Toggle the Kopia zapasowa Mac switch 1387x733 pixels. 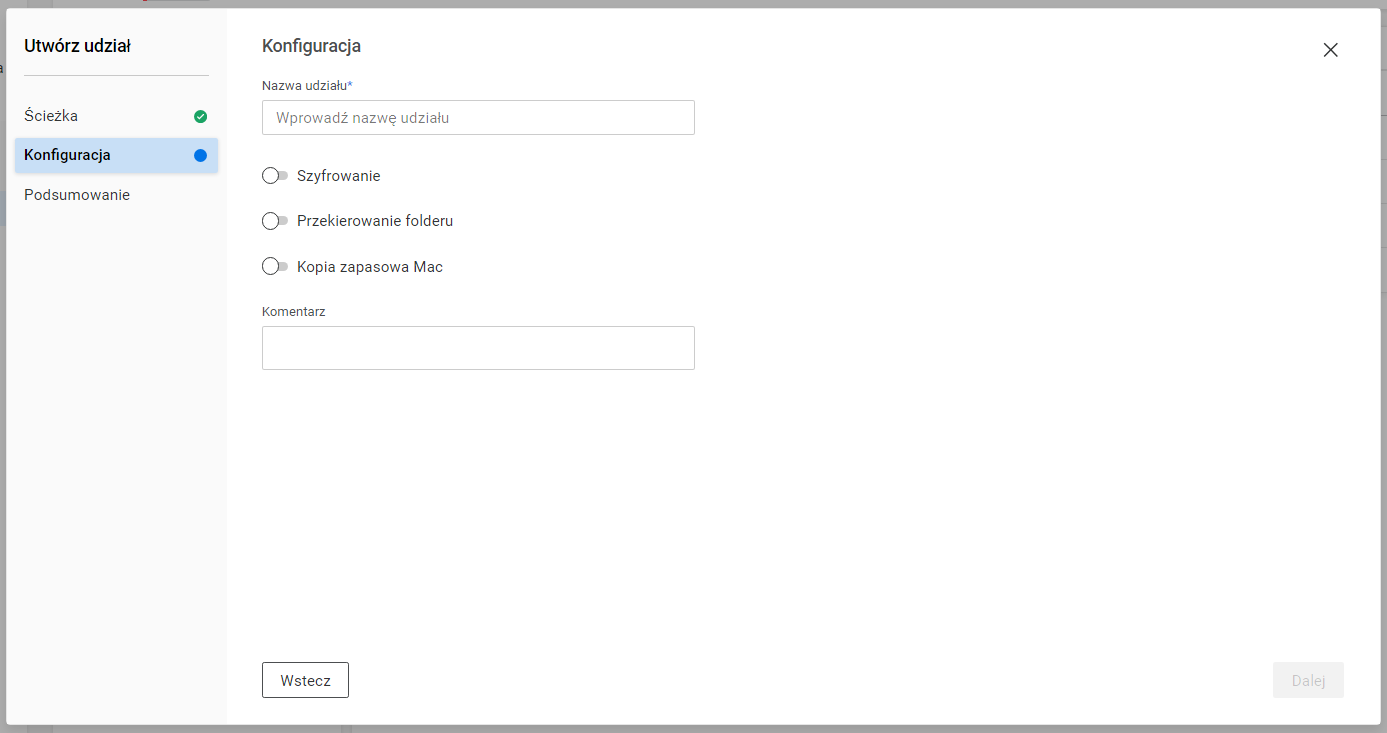click(x=274, y=267)
